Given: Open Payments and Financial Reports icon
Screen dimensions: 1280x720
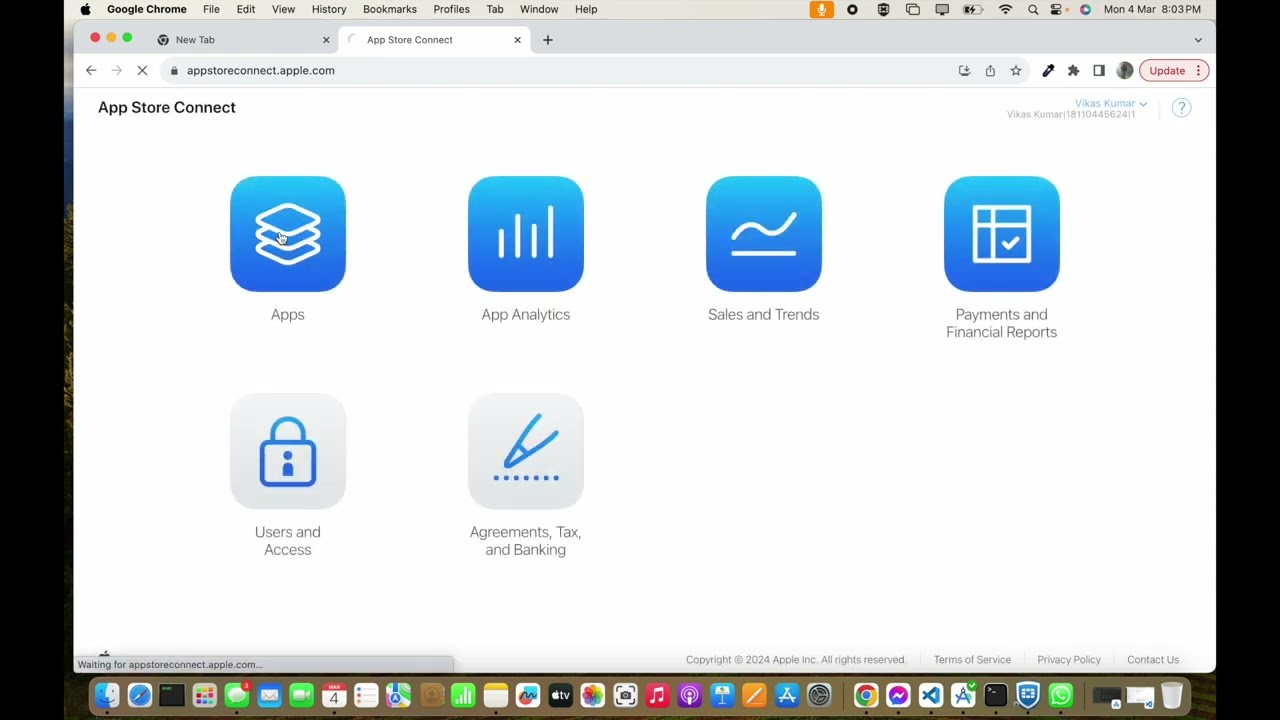Looking at the screenshot, I should 1002,234.
